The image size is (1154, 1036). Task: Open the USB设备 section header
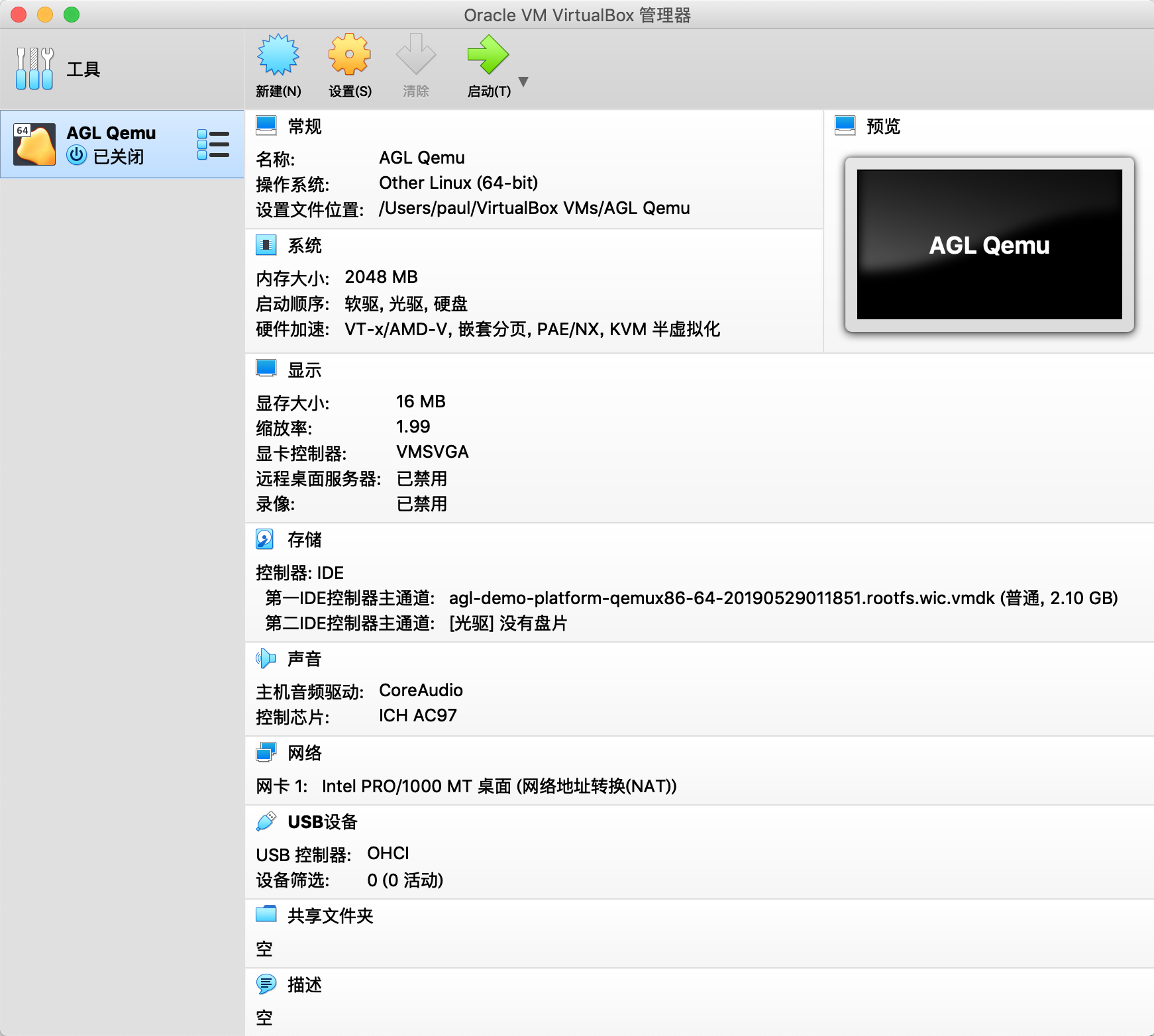(x=323, y=822)
